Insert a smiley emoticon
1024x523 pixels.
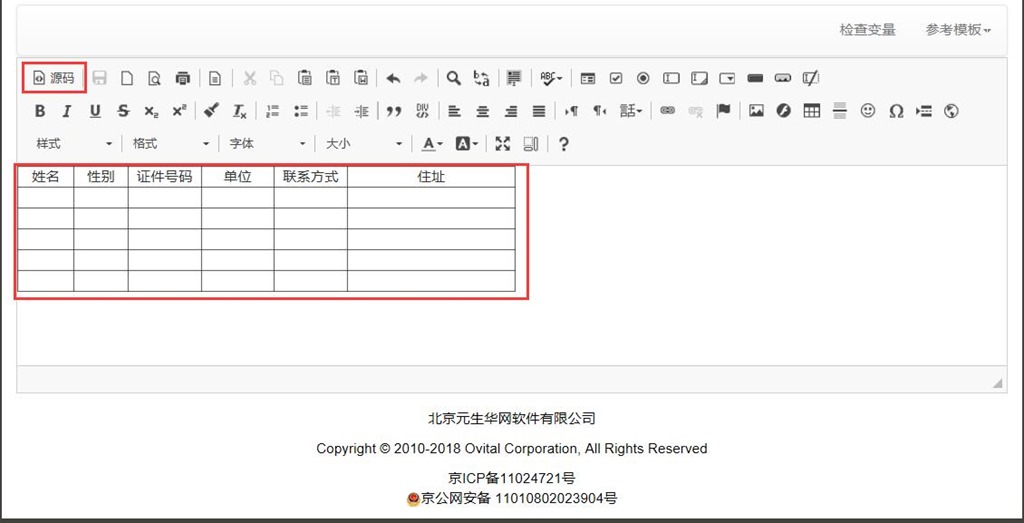coord(868,111)
